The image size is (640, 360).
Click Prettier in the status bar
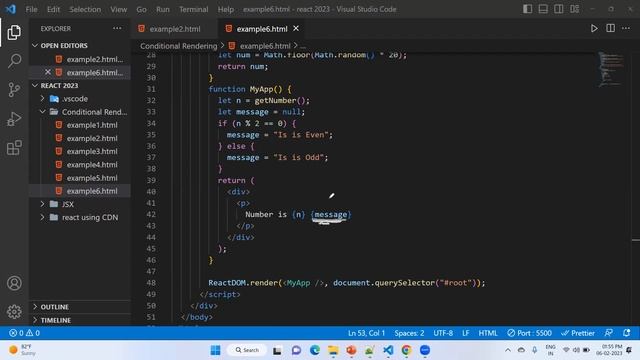(578, 333)
